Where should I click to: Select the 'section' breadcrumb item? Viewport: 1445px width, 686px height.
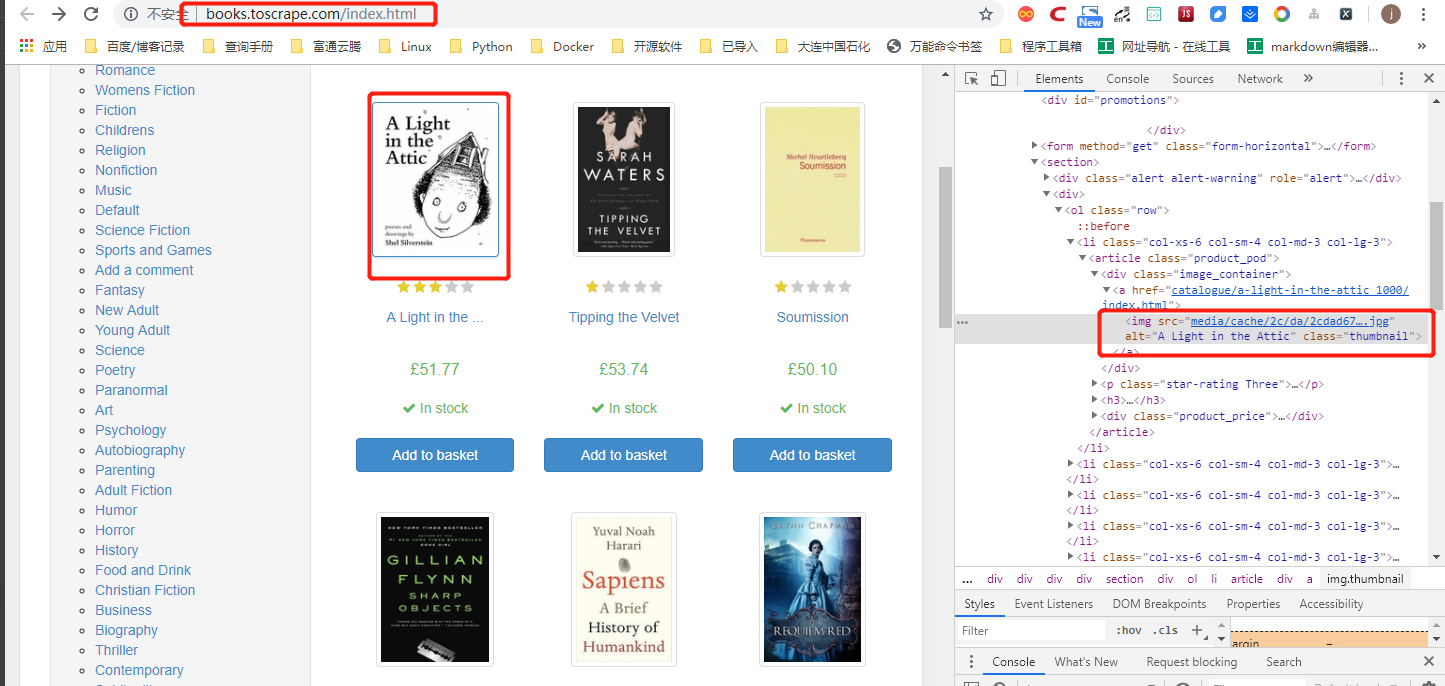click(x=1124, y=579)
